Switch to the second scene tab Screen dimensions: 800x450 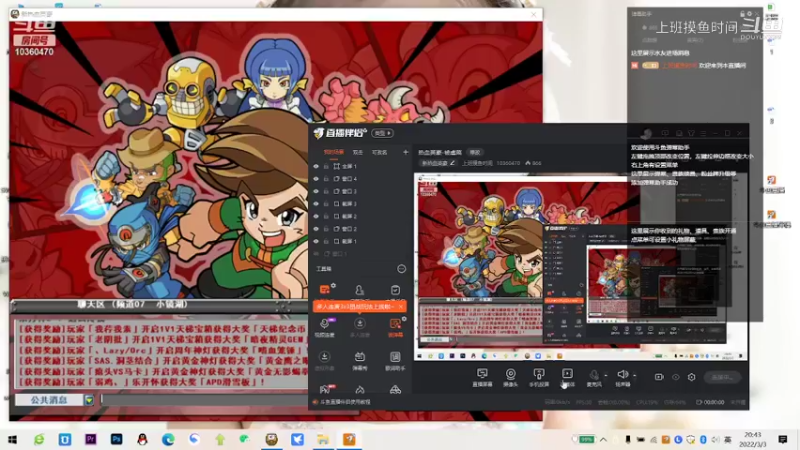click(358, 152)
